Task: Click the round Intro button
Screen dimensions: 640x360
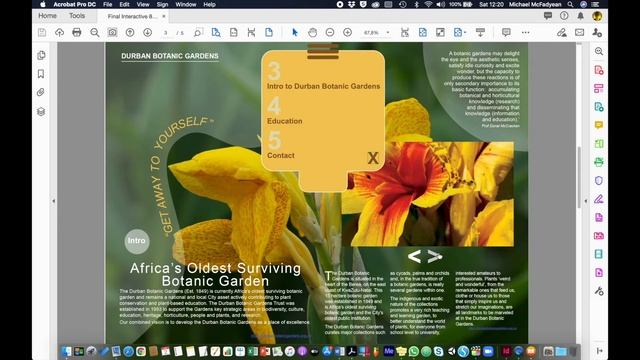Action: point(137,241)
